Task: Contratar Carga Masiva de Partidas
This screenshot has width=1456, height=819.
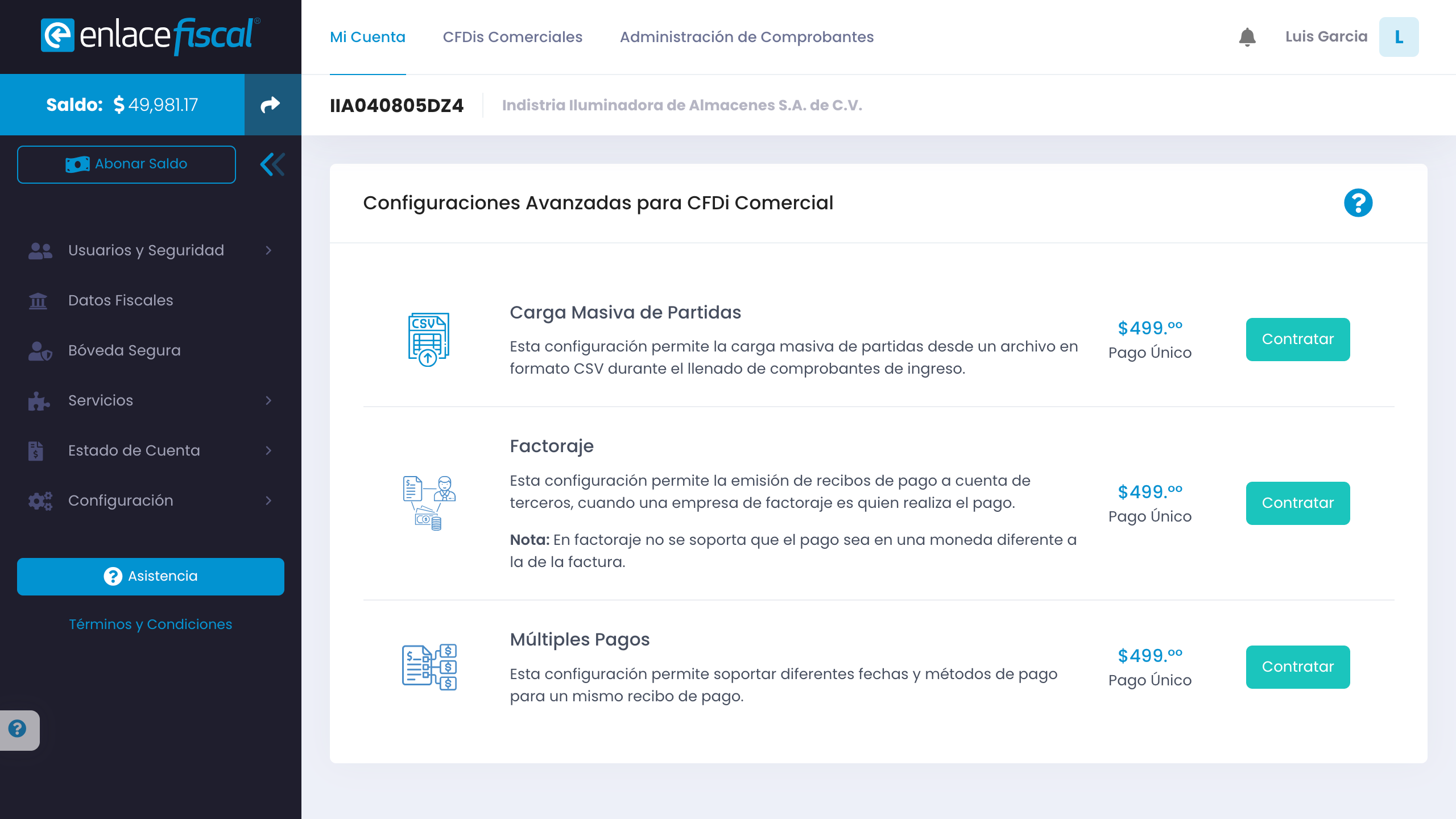Action: 1297,340
